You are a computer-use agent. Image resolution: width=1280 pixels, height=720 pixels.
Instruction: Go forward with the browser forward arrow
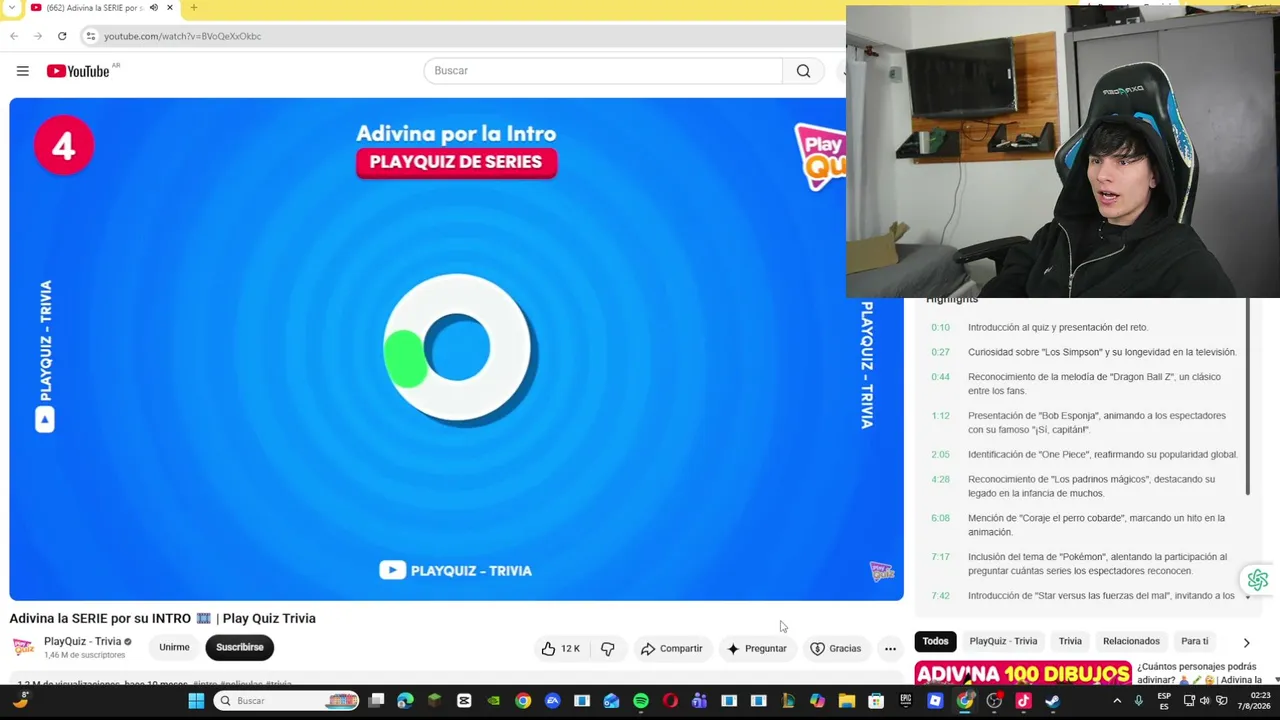[x=38, y=36]
